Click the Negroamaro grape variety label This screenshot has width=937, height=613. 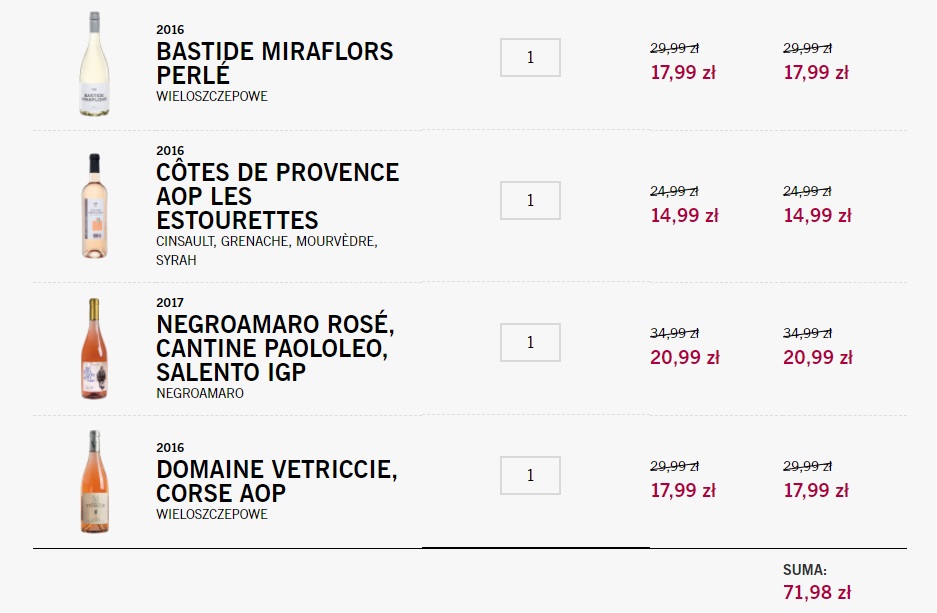(x=200, y=393)
